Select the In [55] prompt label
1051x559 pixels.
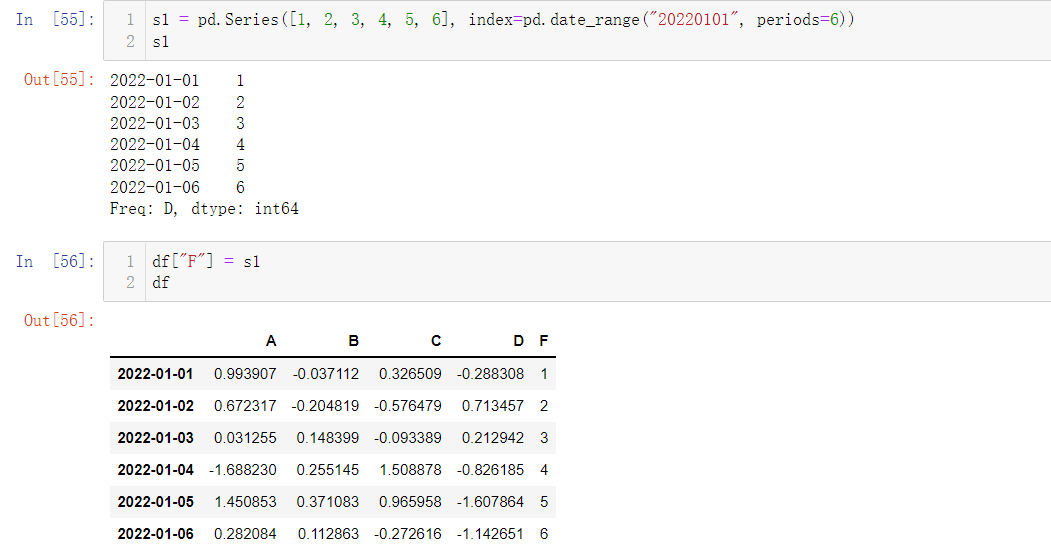(x=56, y=19)
